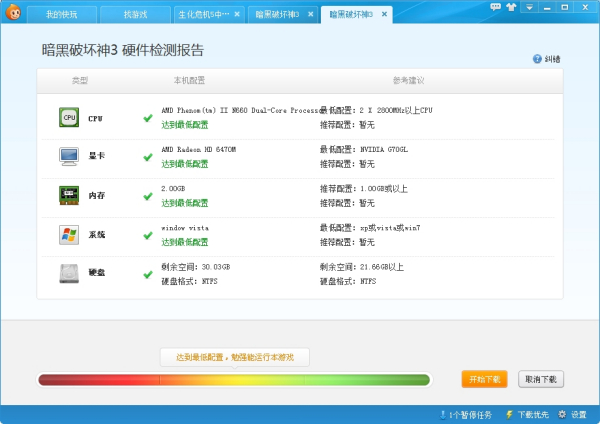The image size is (600, 424).
Task: Click the 纠错 link
Action: (x=552, y=59)
